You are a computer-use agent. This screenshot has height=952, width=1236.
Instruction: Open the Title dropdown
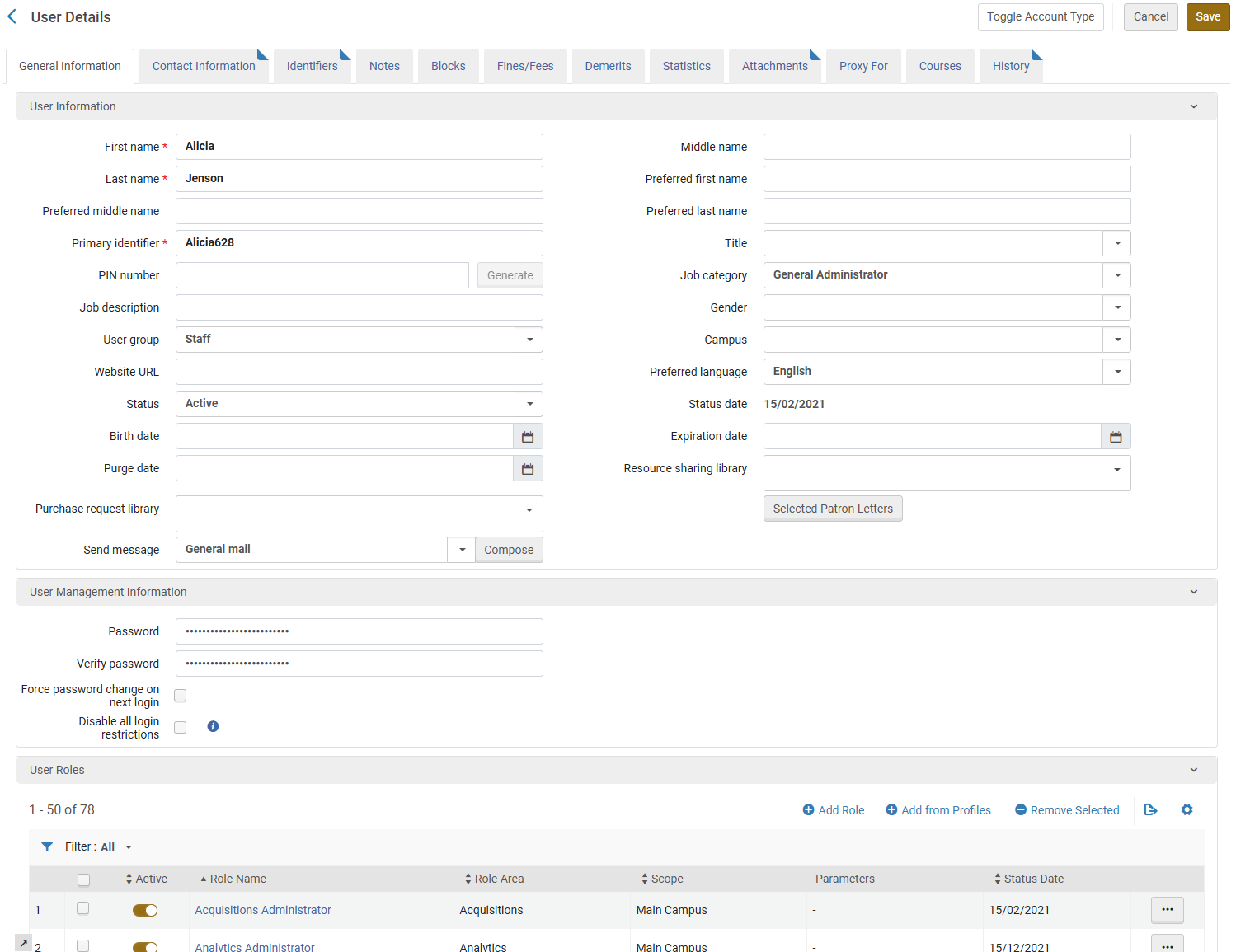coord(1117,243)
